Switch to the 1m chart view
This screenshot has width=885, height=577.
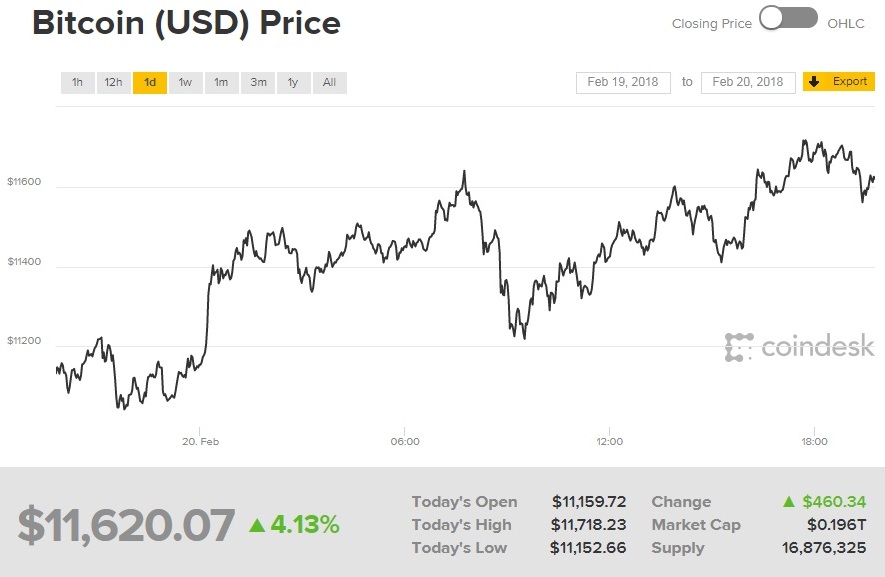[x=221, y=82]
